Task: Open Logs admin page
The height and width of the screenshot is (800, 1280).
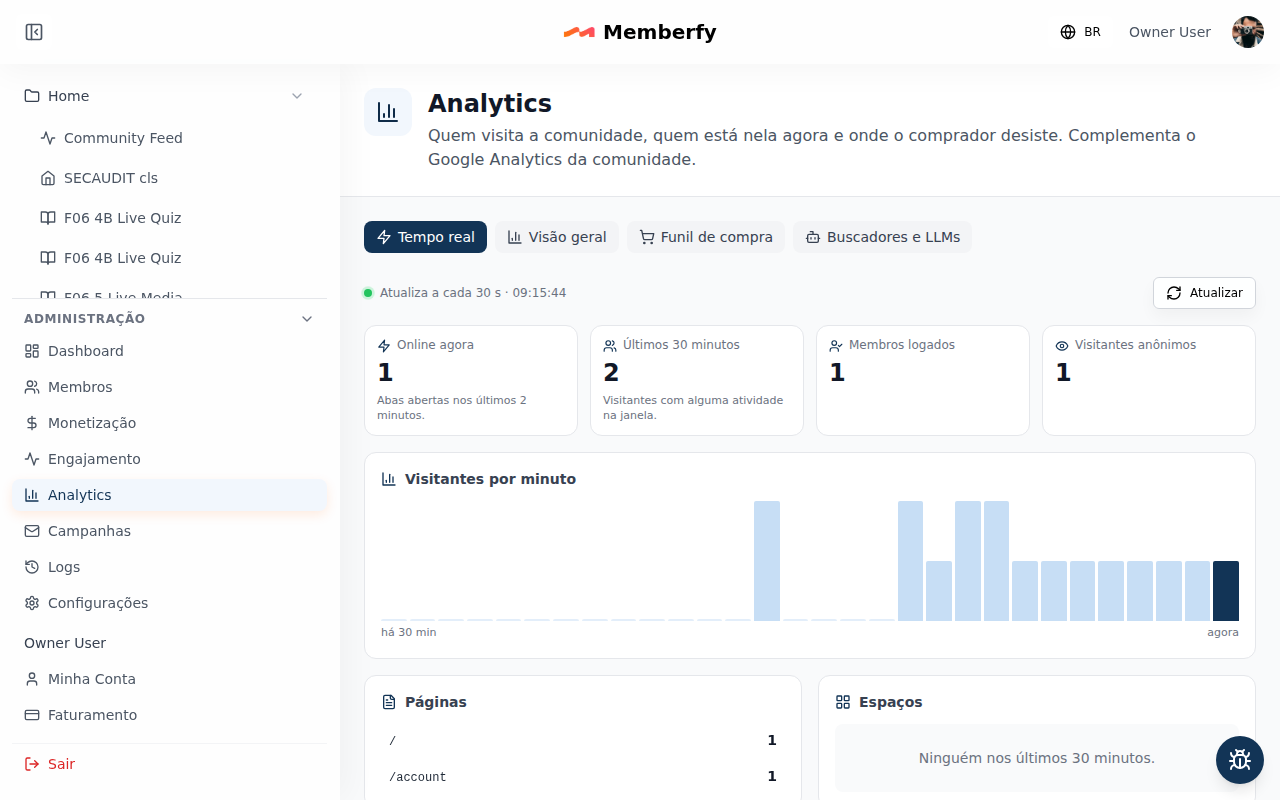Action: [x=170, y=567]
